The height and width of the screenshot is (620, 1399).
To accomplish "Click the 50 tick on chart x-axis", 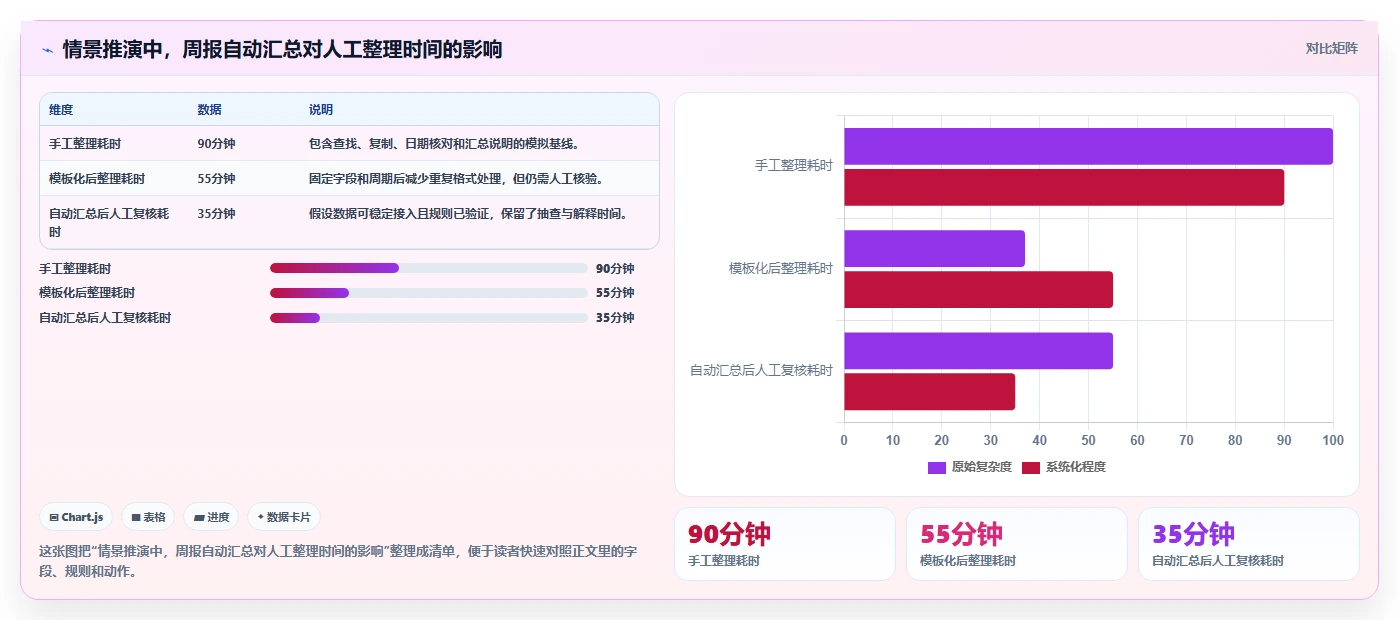I will (x=1088, y=440).
